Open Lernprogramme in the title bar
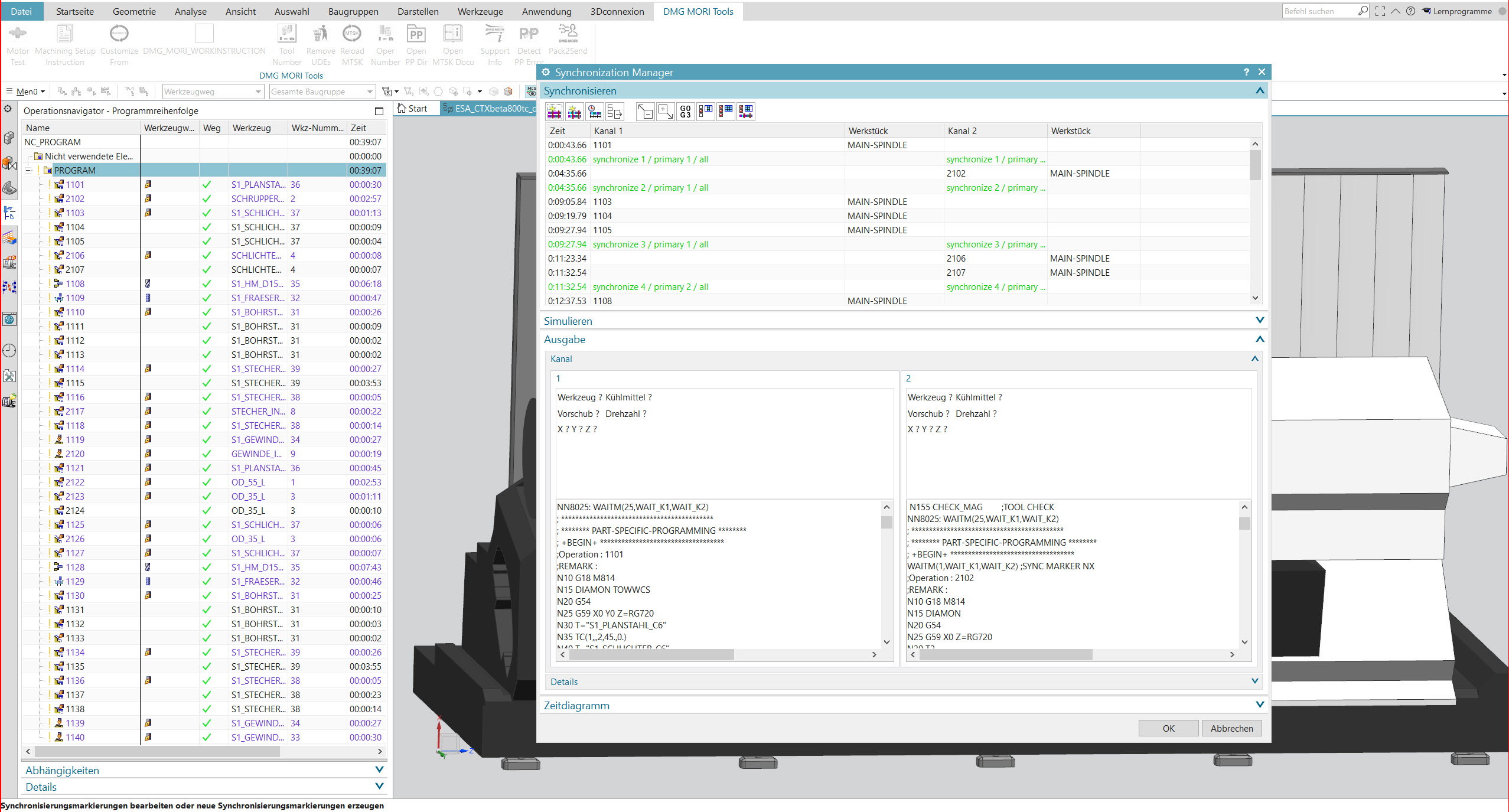Screen dimensions: 1509x812 pyautogui.click(x=1456, y=11)
